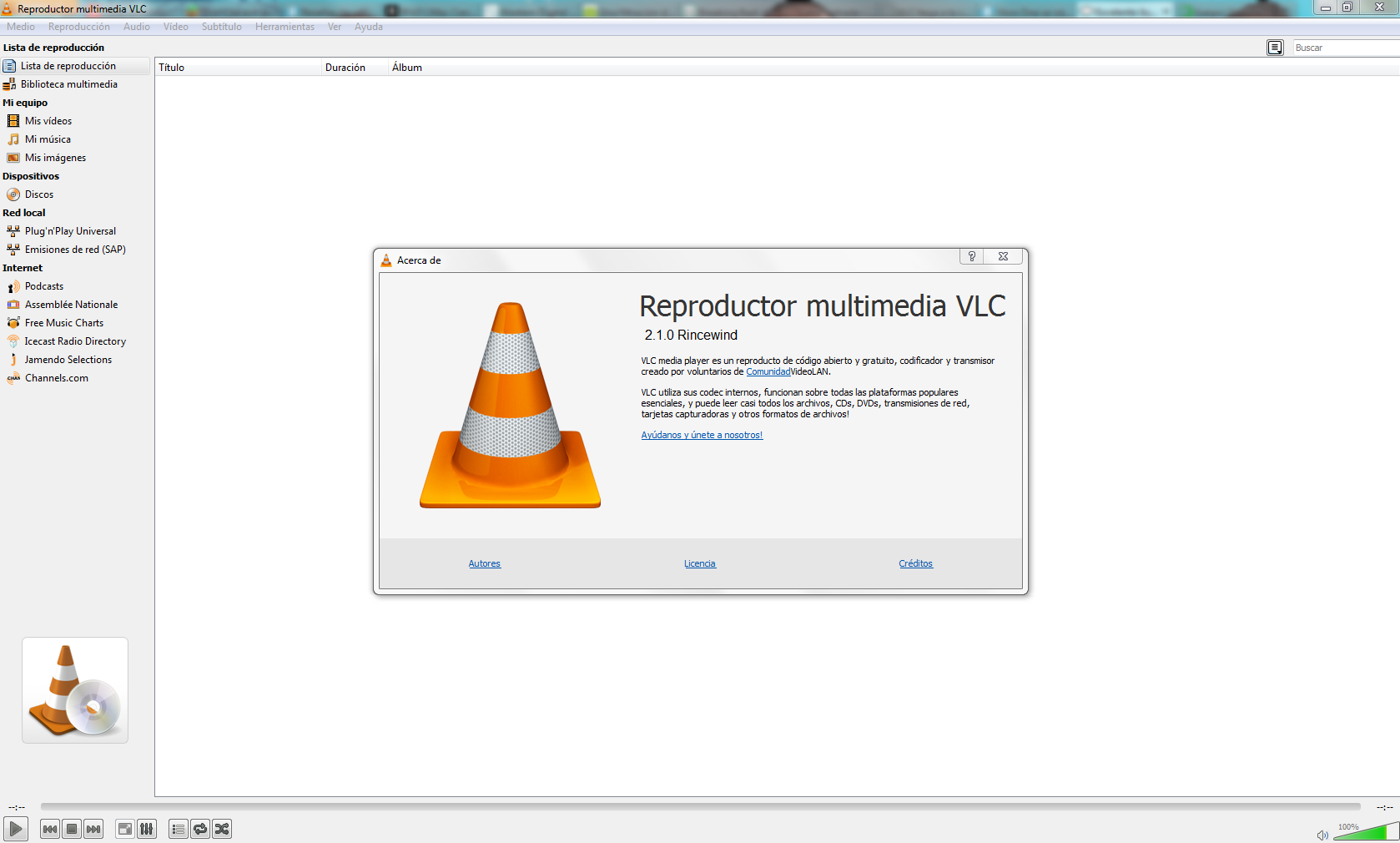Screen dimensions: 1400x843
Task: Click the 2.1.0 Rincewind version text
Action: tap(691, 335)
